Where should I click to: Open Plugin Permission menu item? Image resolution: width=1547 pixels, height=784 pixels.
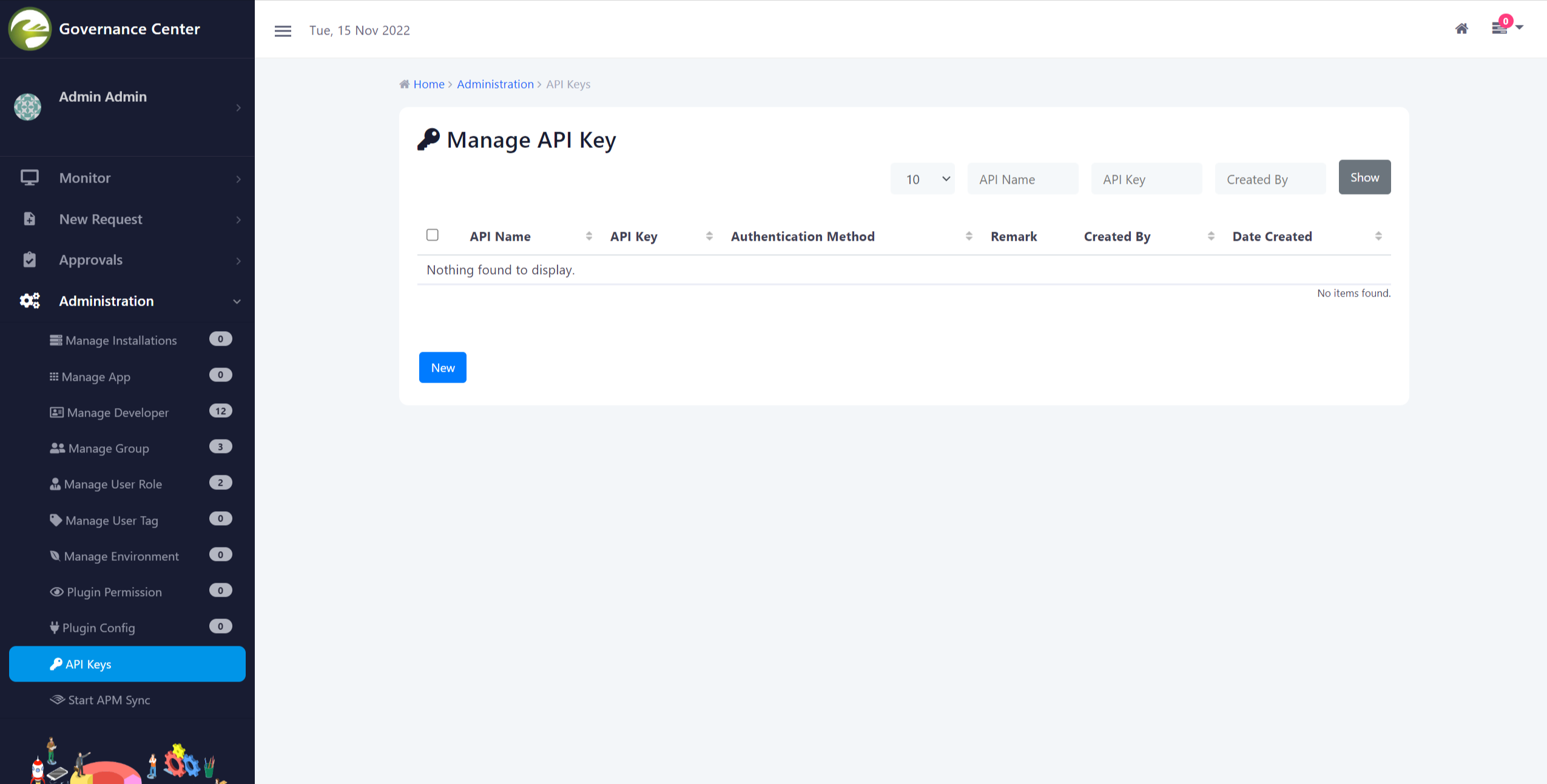point(114,592)
